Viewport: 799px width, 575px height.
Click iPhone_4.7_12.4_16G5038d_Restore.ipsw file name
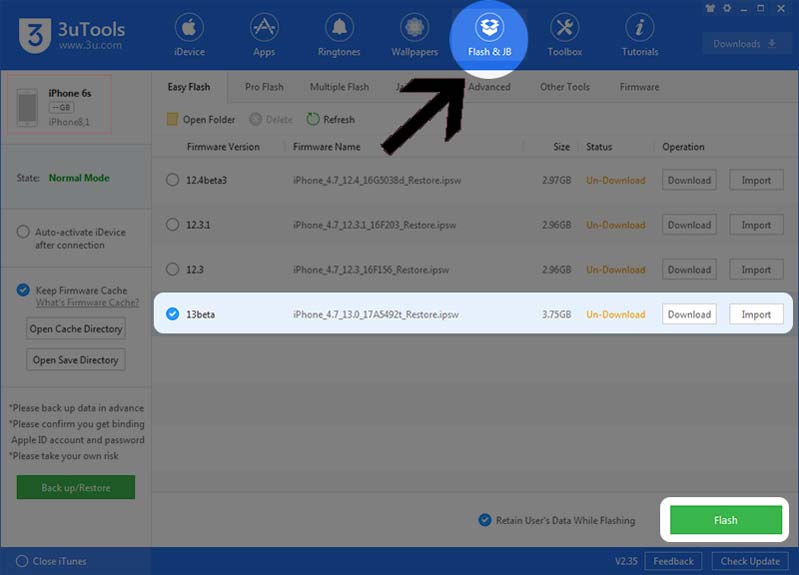[377, 180]
